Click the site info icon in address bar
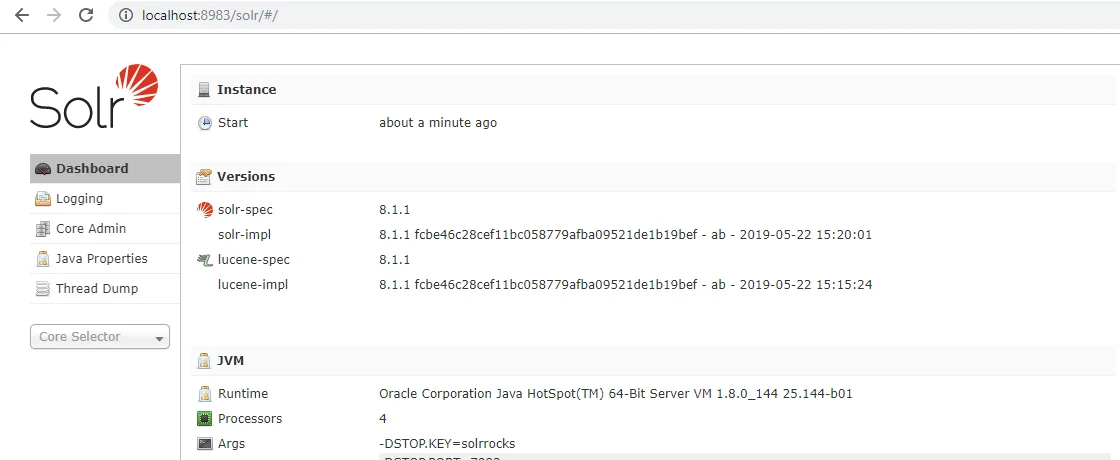The height and width of the screenshot is (460, 1120). coord(126,15)
